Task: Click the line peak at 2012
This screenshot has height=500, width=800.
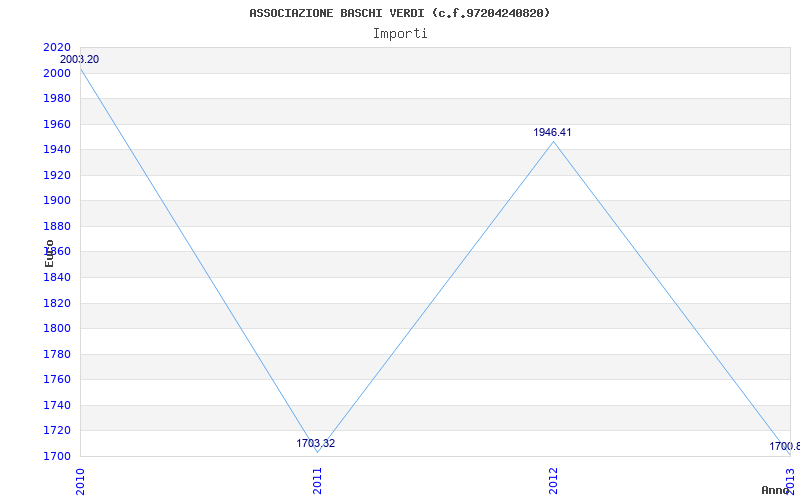Action: click(554, 141)
